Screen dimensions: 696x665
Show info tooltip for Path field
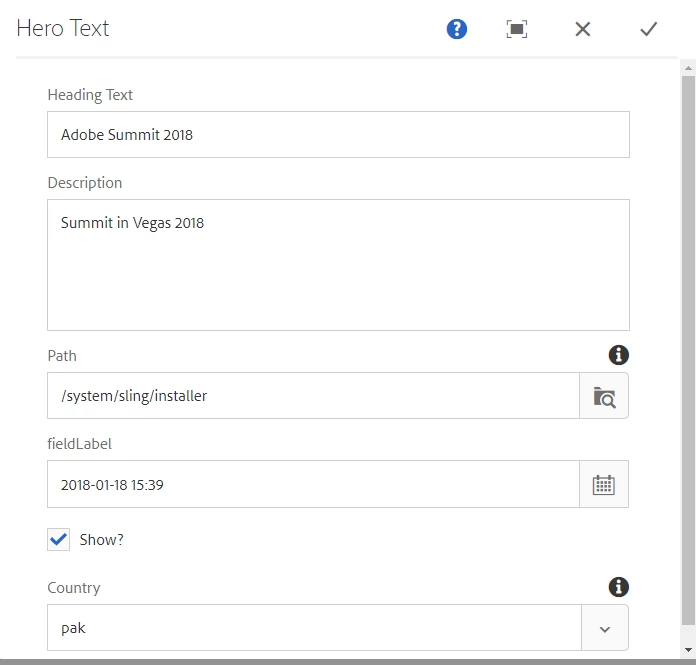click(x=618, y=355)
